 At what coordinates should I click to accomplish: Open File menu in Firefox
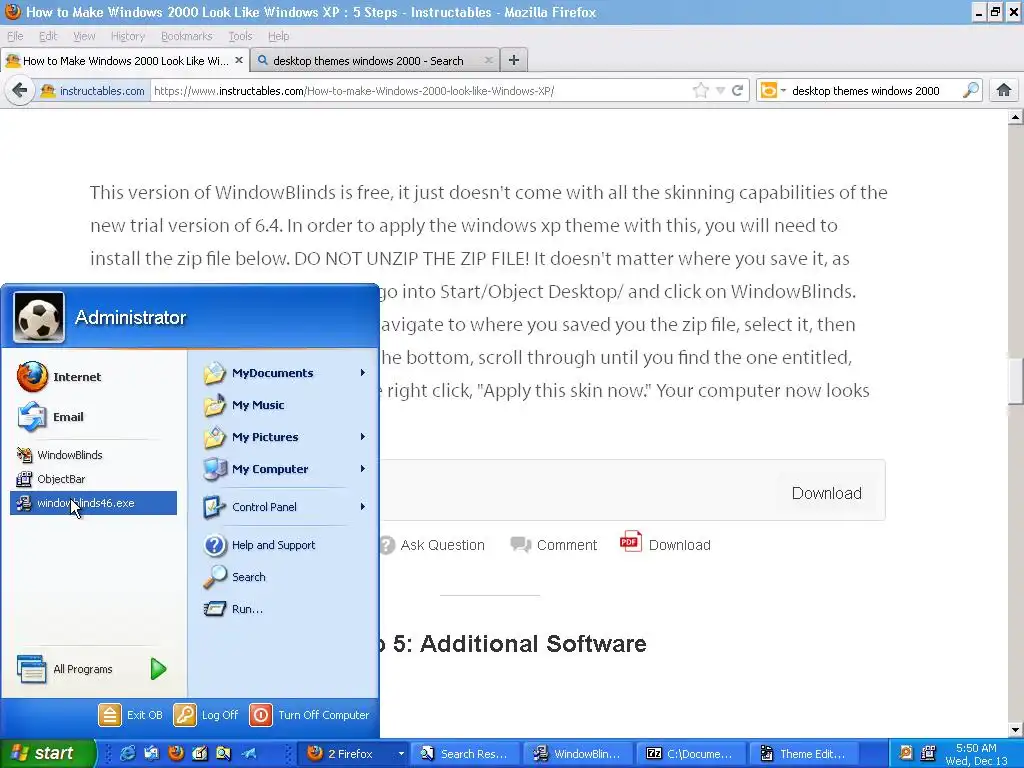tap(15, 36)
